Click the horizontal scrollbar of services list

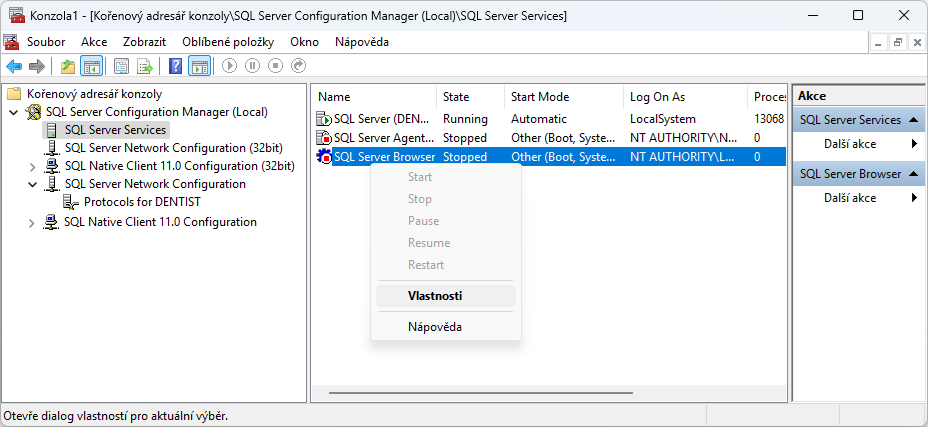[481, 393]
